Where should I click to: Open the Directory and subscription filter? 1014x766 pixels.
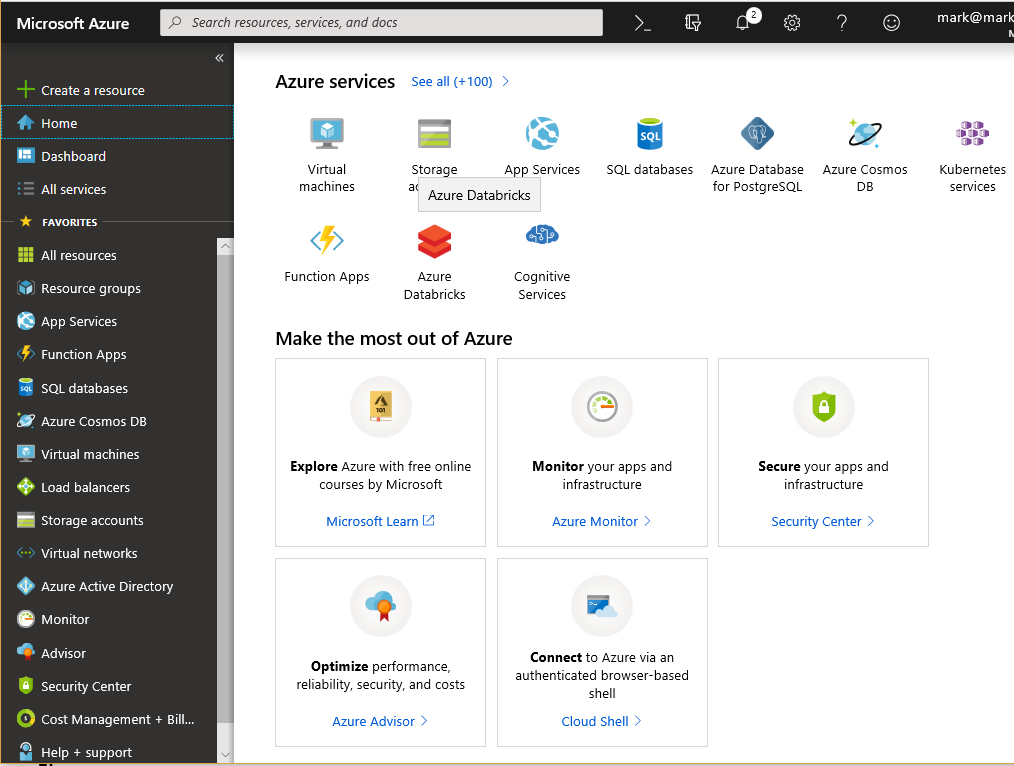pos(693,23)
